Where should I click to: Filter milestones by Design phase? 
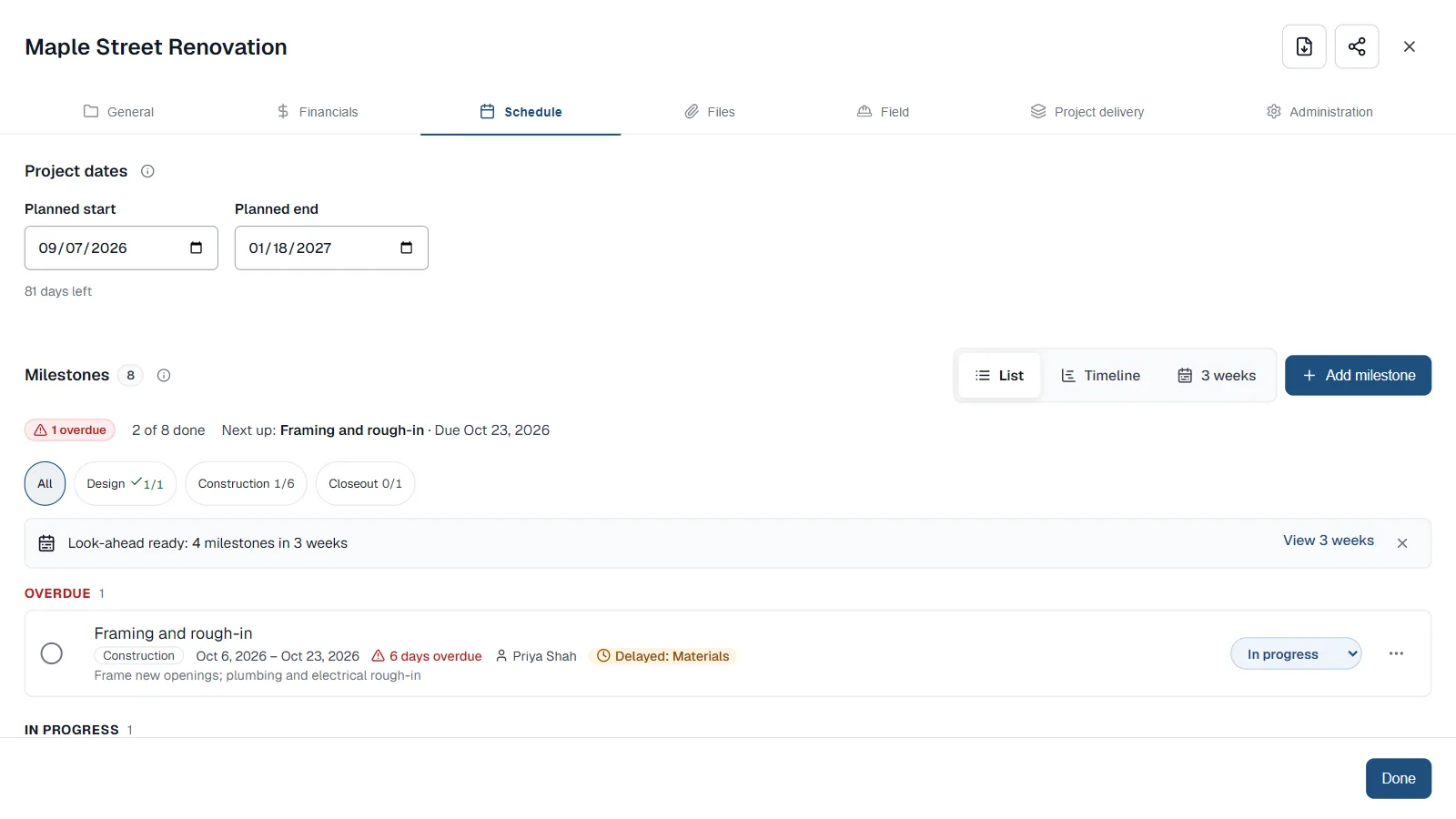click(x=125, y=483)
